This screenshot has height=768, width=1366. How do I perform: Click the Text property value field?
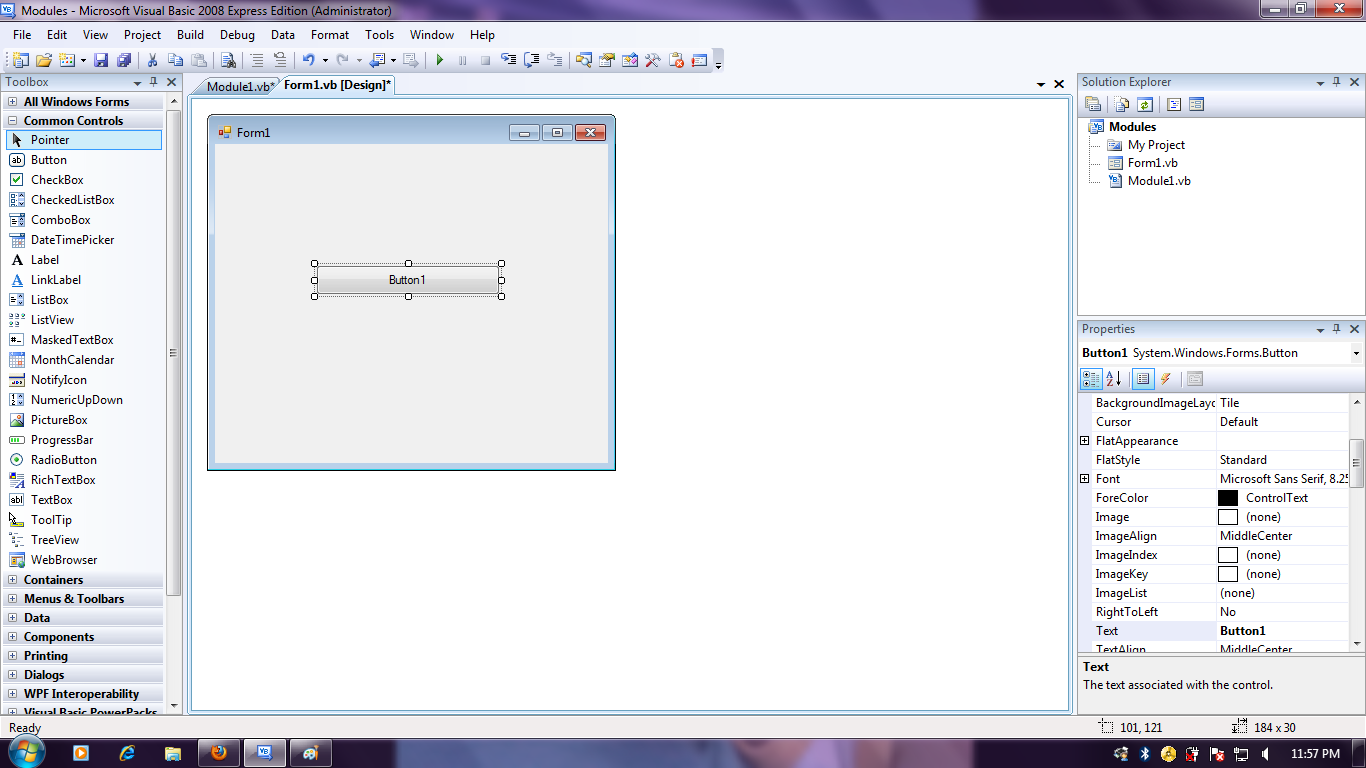coord(1283,631)
